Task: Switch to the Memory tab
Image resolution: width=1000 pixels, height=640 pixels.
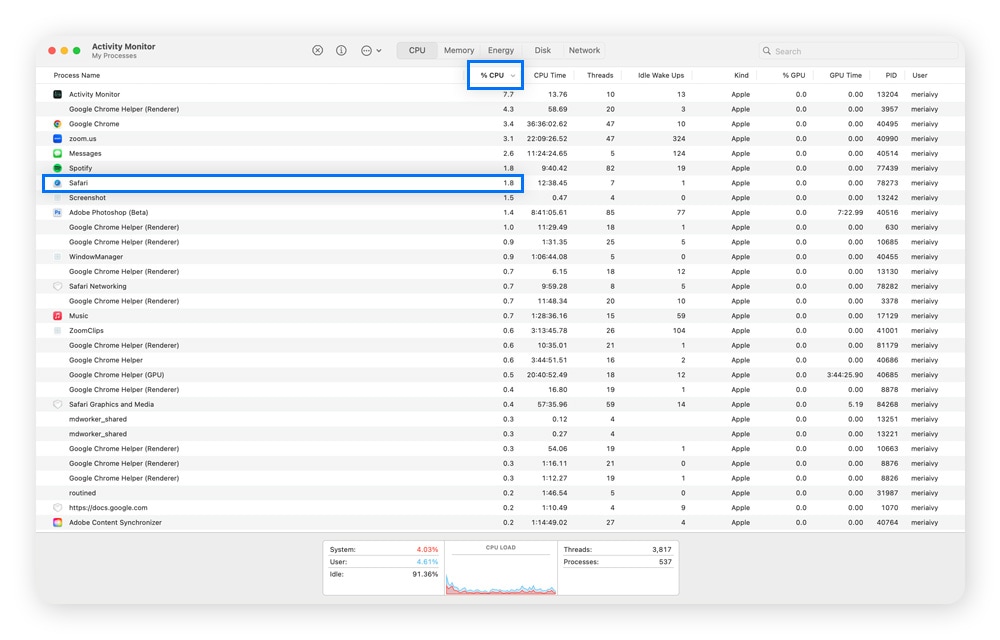Action: point(458,50)
